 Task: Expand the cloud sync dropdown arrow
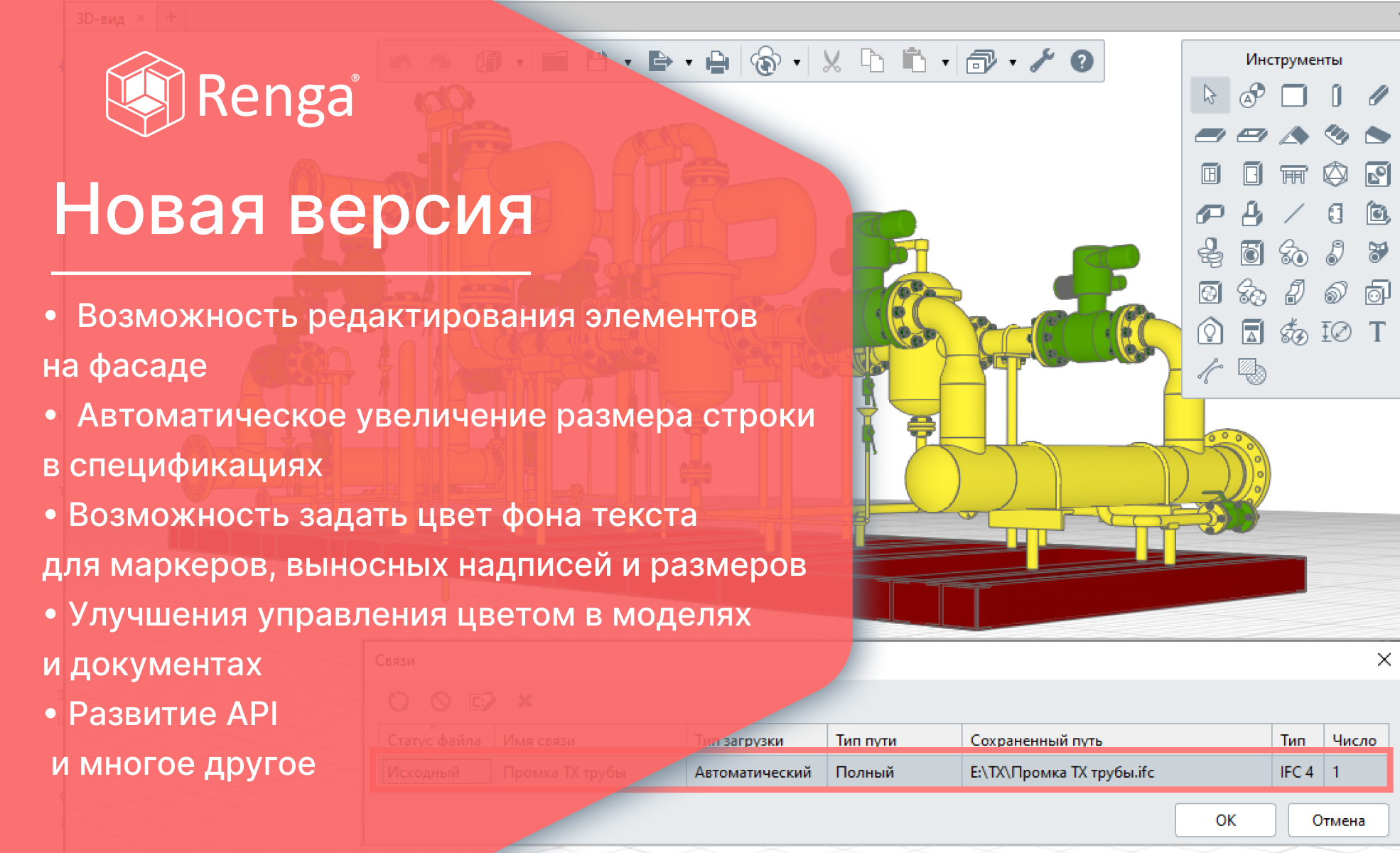pyautogui.click(x=797, y=63)
